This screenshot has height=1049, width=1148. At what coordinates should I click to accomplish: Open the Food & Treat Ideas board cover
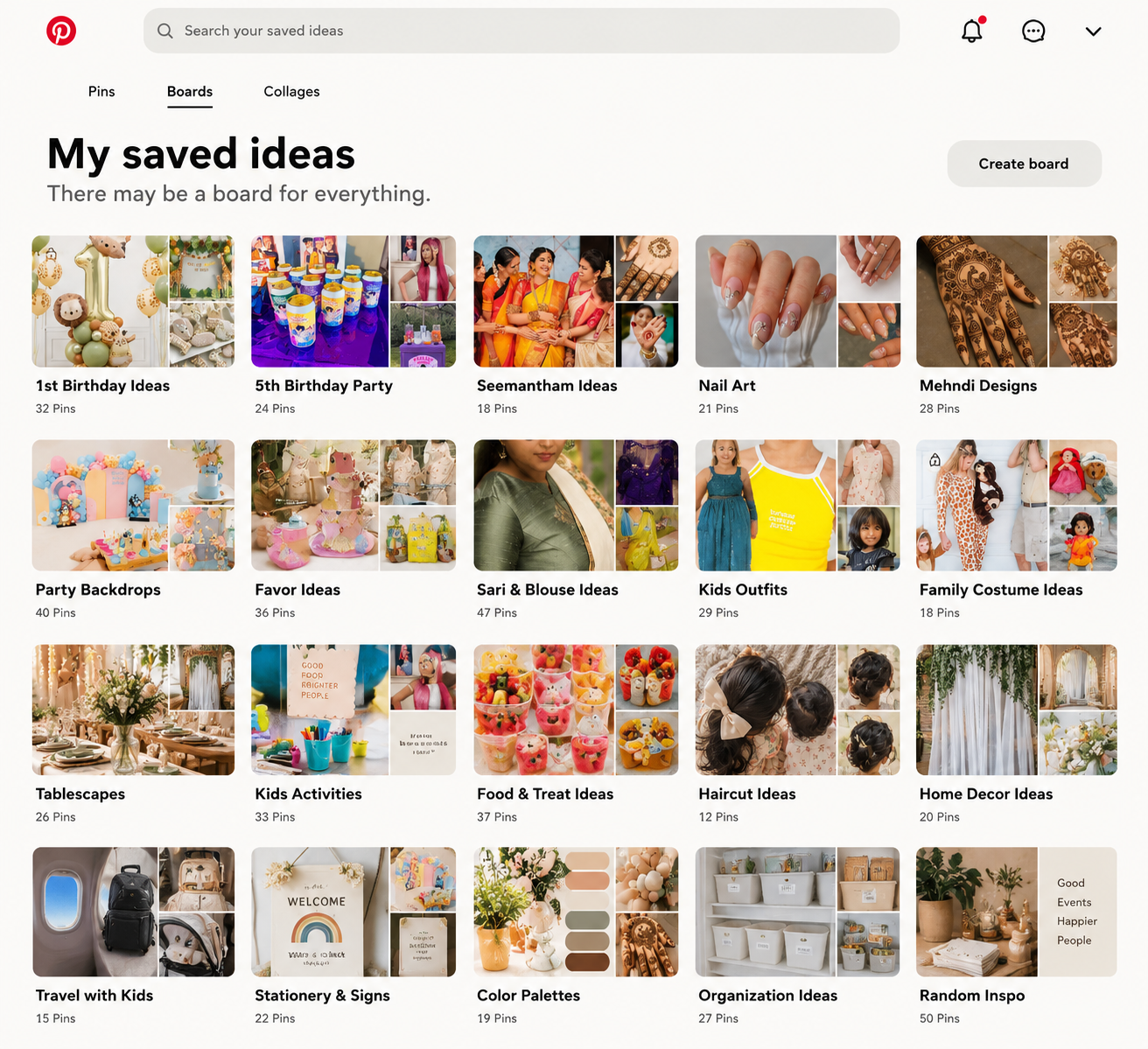point(576,710)
